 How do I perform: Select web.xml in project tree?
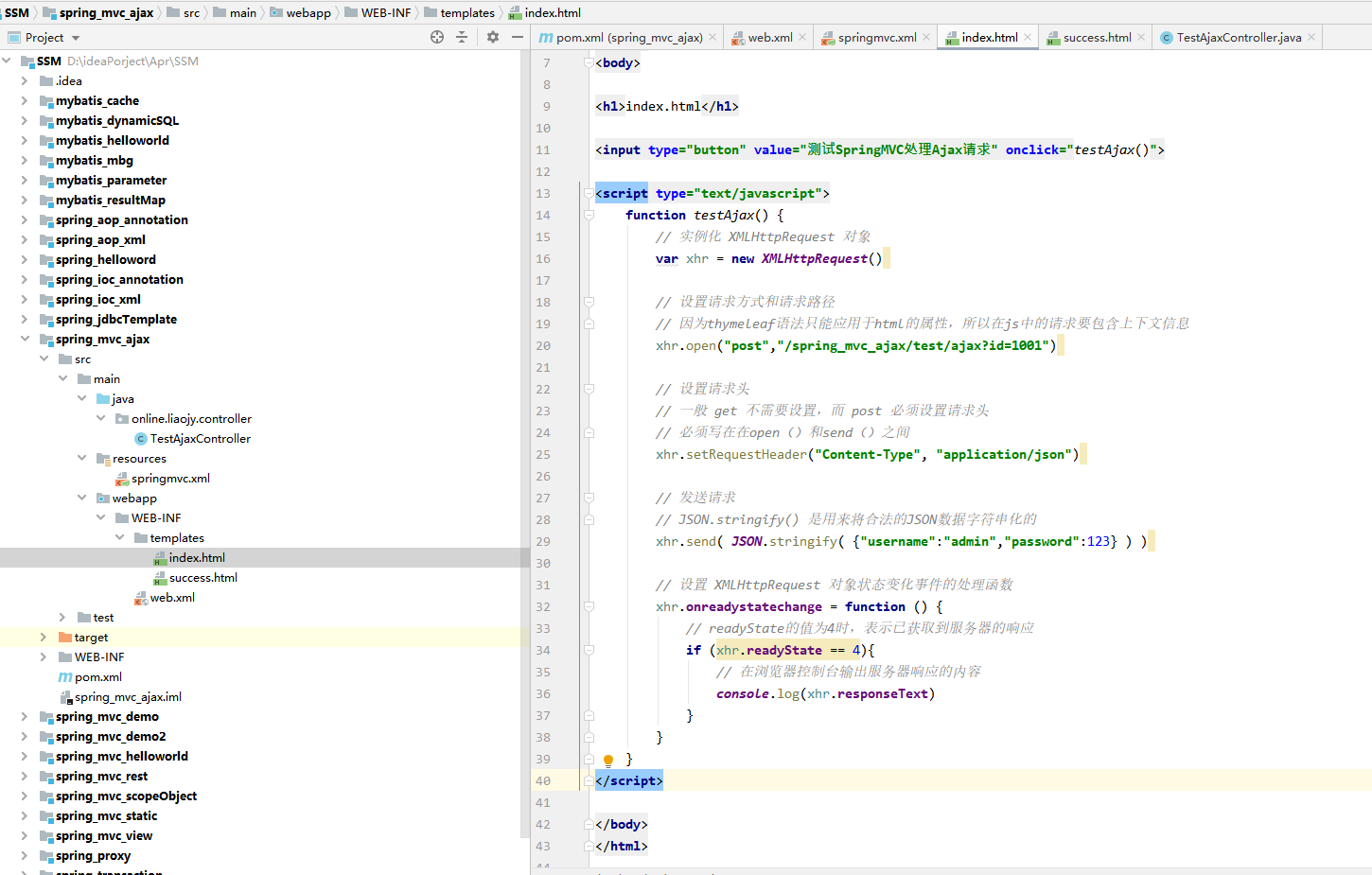(164, 597)
